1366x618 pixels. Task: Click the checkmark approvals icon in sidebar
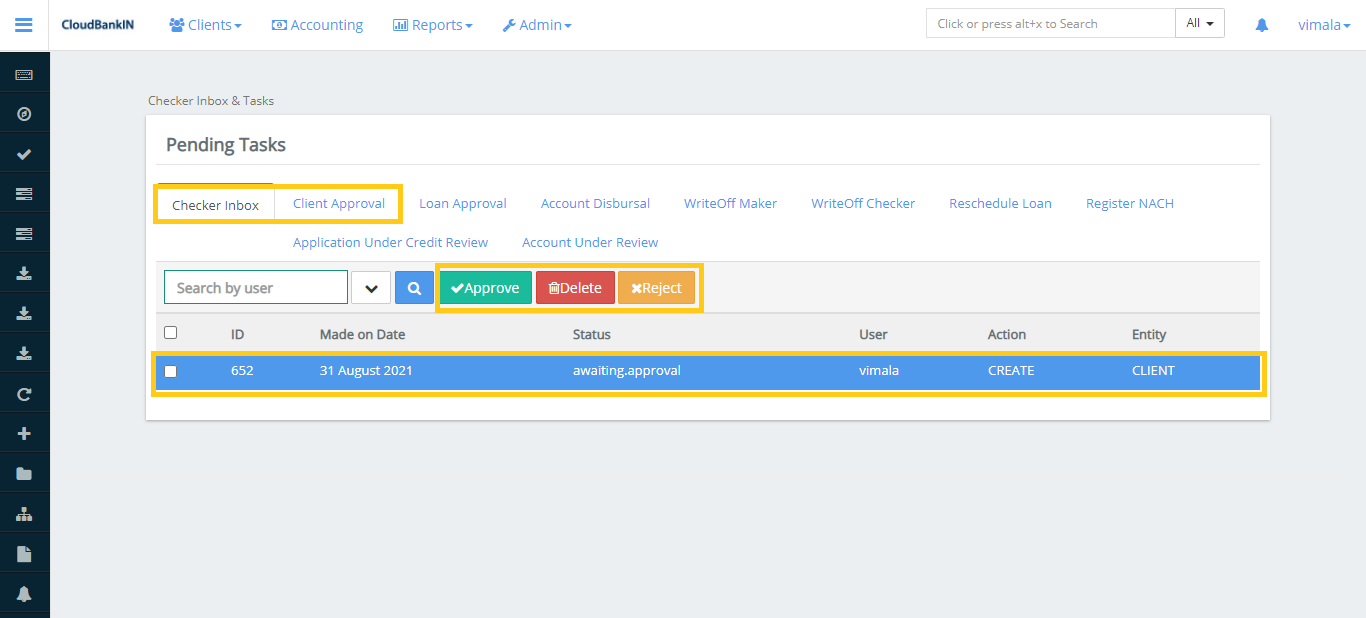pos(24,153)
